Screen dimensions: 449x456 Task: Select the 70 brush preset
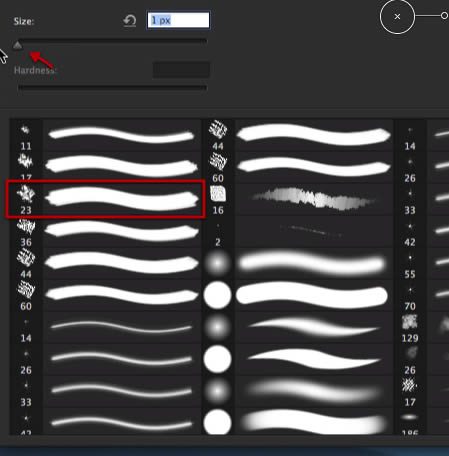422,295
